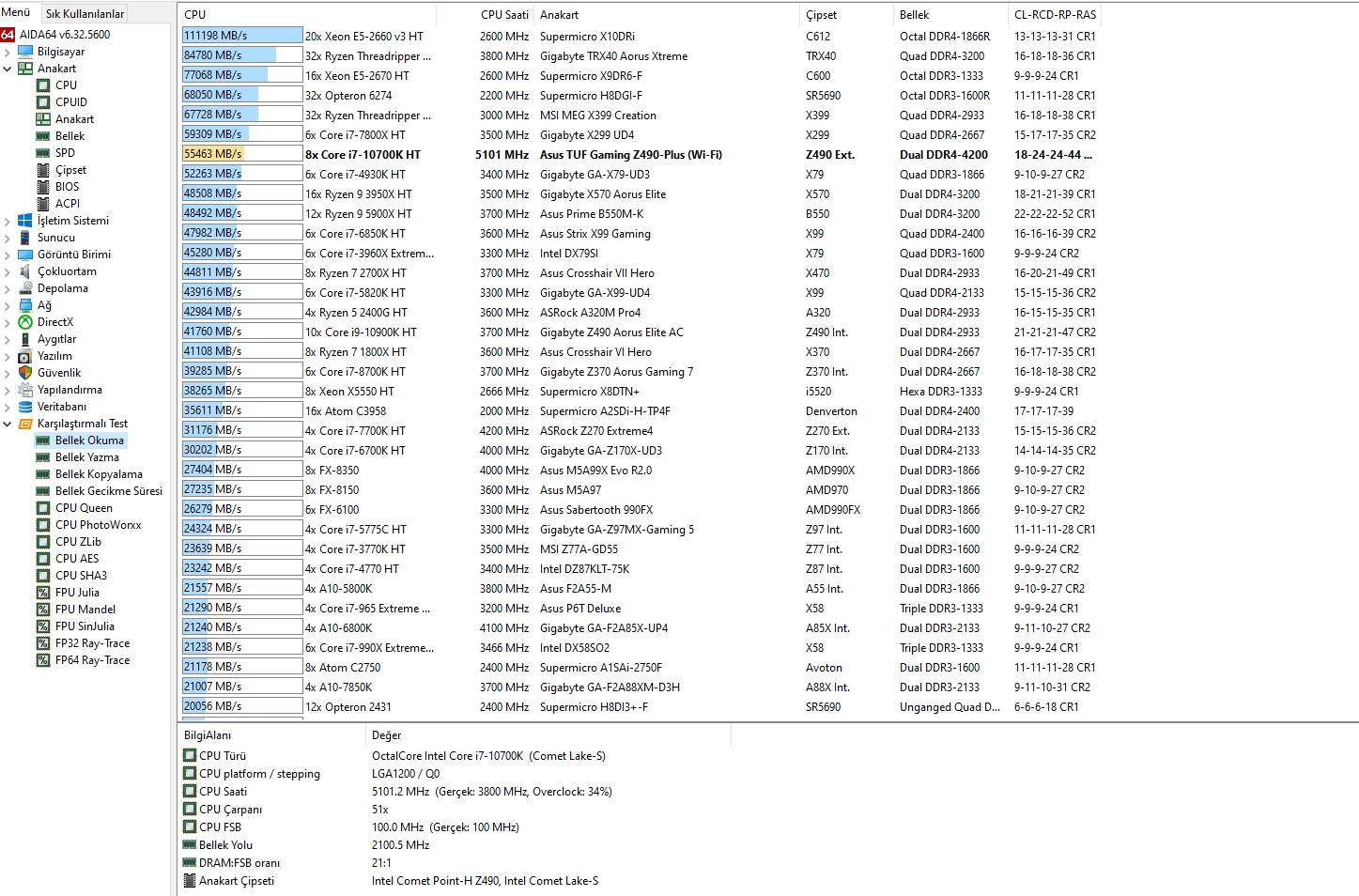Screen dimensions: 1359x896
Task: Click the Değer column header
Action: [548, 735]
